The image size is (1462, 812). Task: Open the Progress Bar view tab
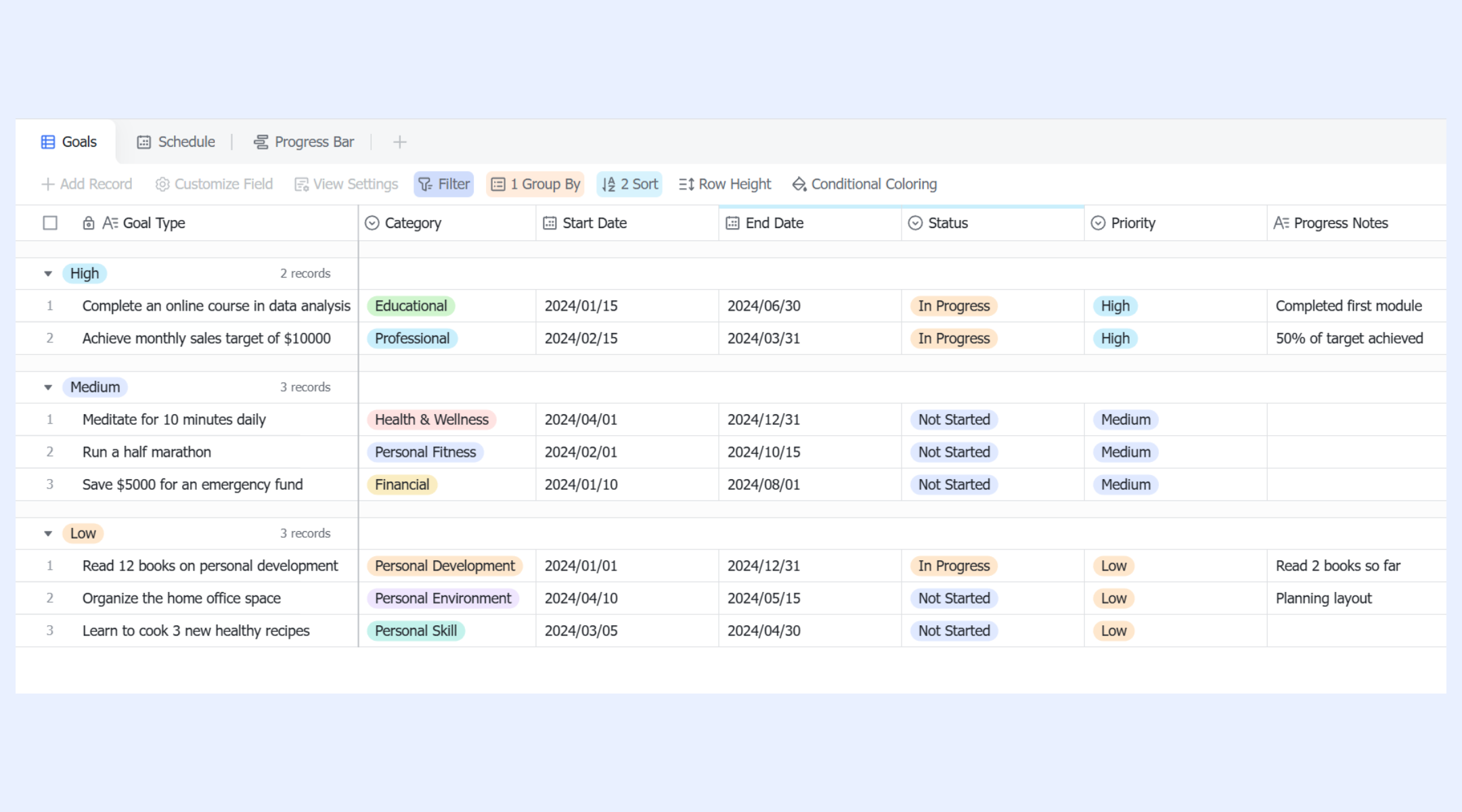pos(303,142)
